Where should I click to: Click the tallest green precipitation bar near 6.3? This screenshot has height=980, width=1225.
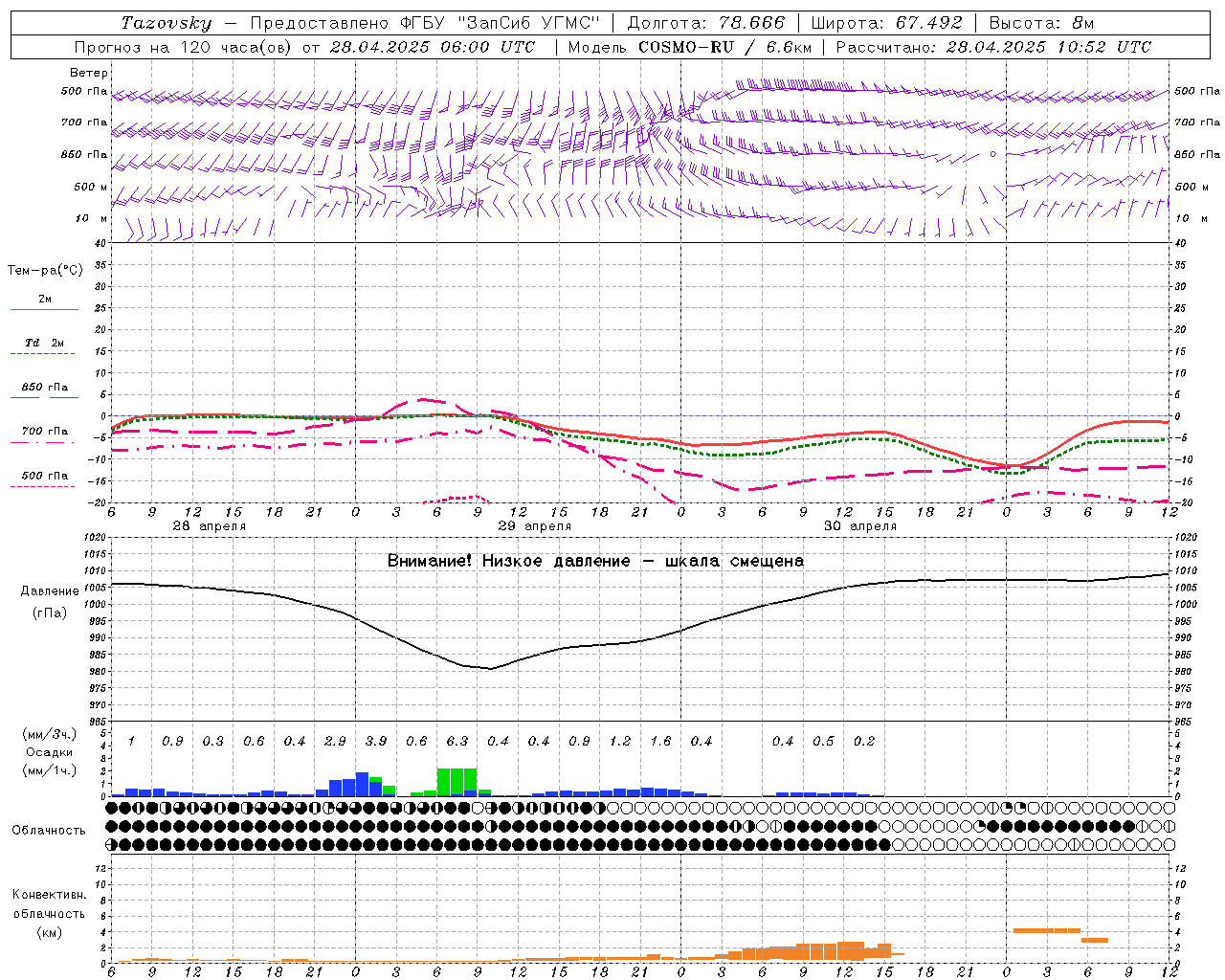(x=457, y=782)
